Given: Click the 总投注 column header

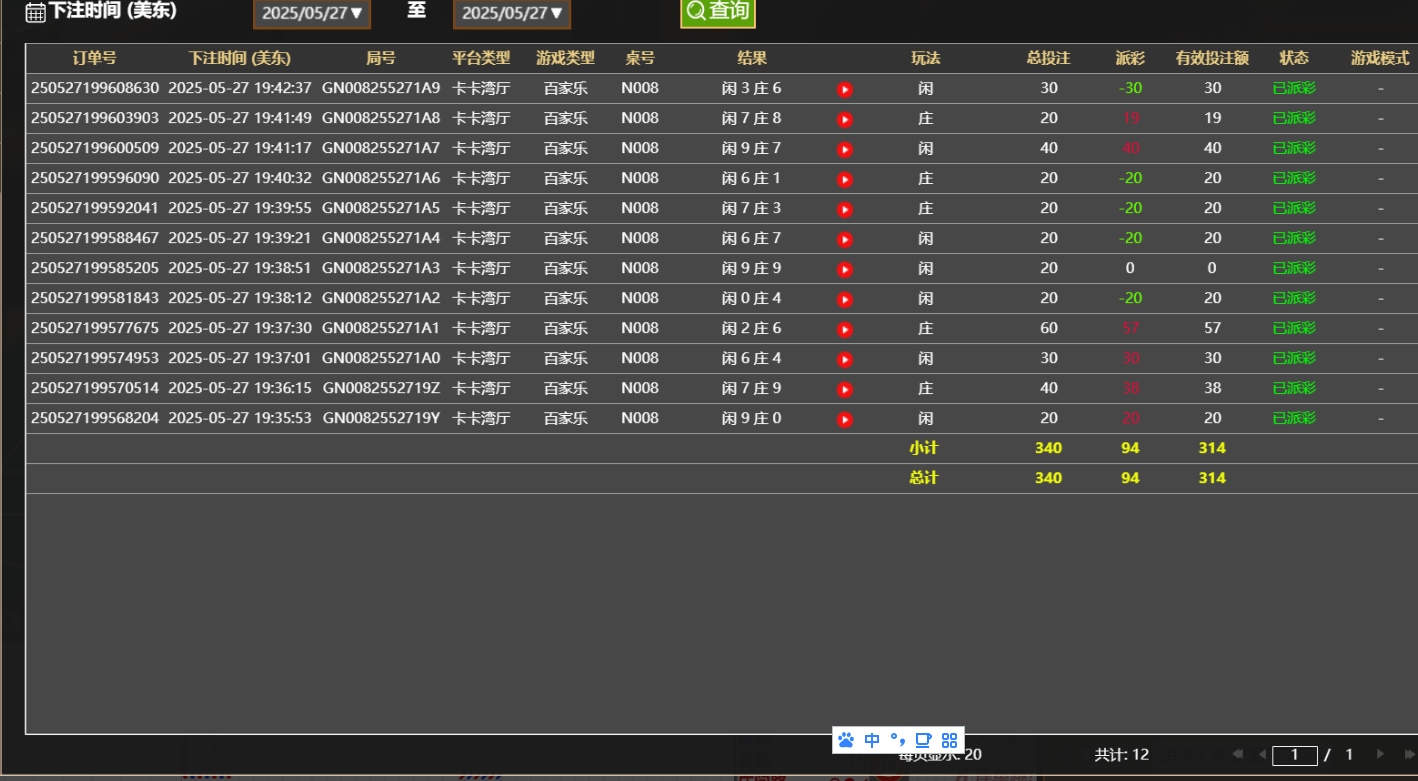Looking at the screenshot, I should [1048, 59].
